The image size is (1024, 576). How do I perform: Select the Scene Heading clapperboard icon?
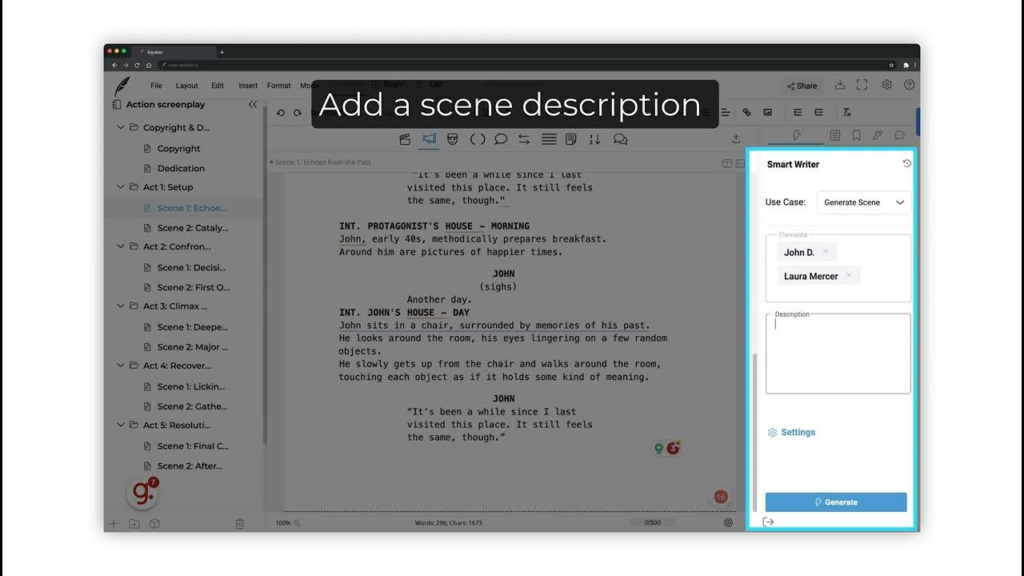point(405,139)
